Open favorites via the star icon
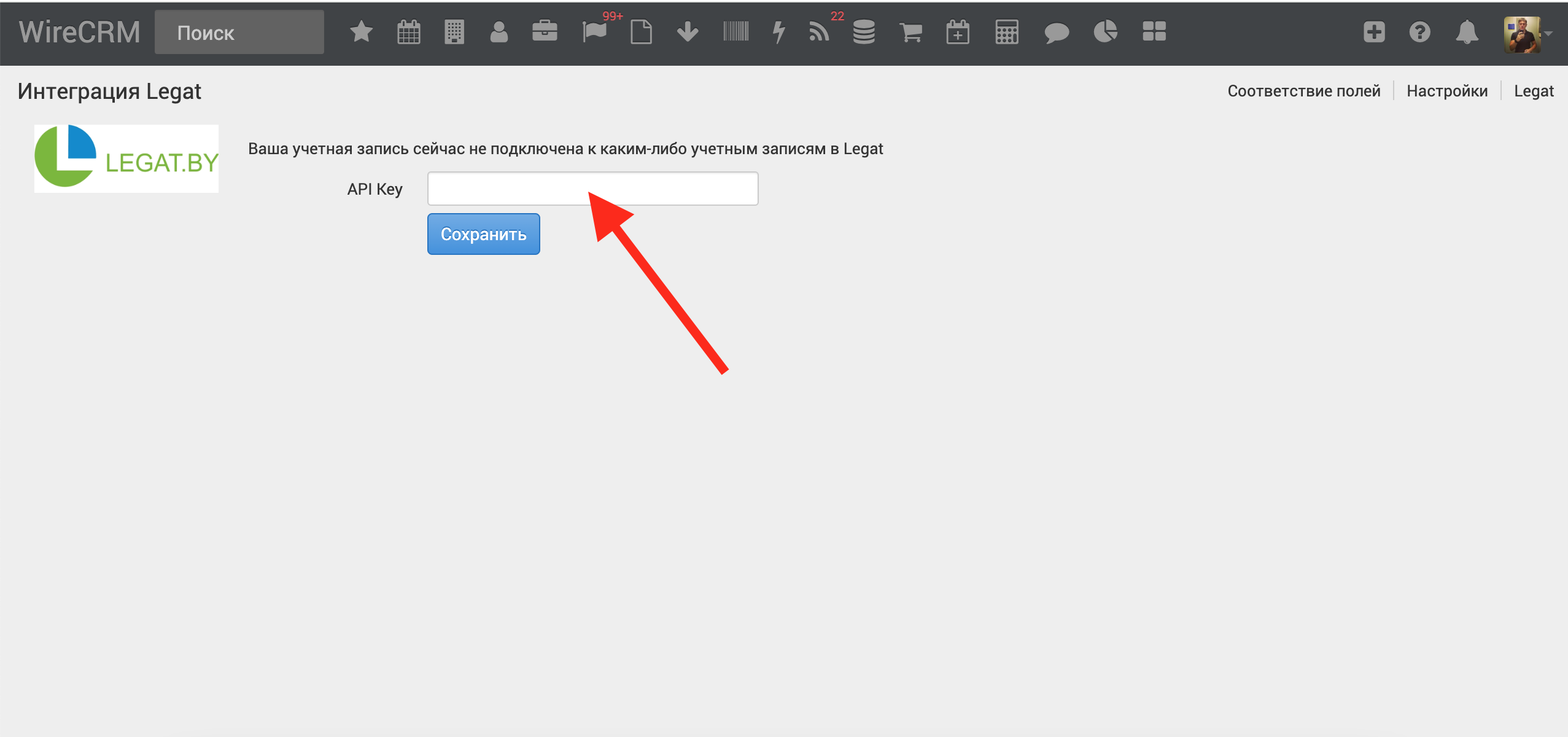Screen dimensions: 1568x737 pos(361,32)
